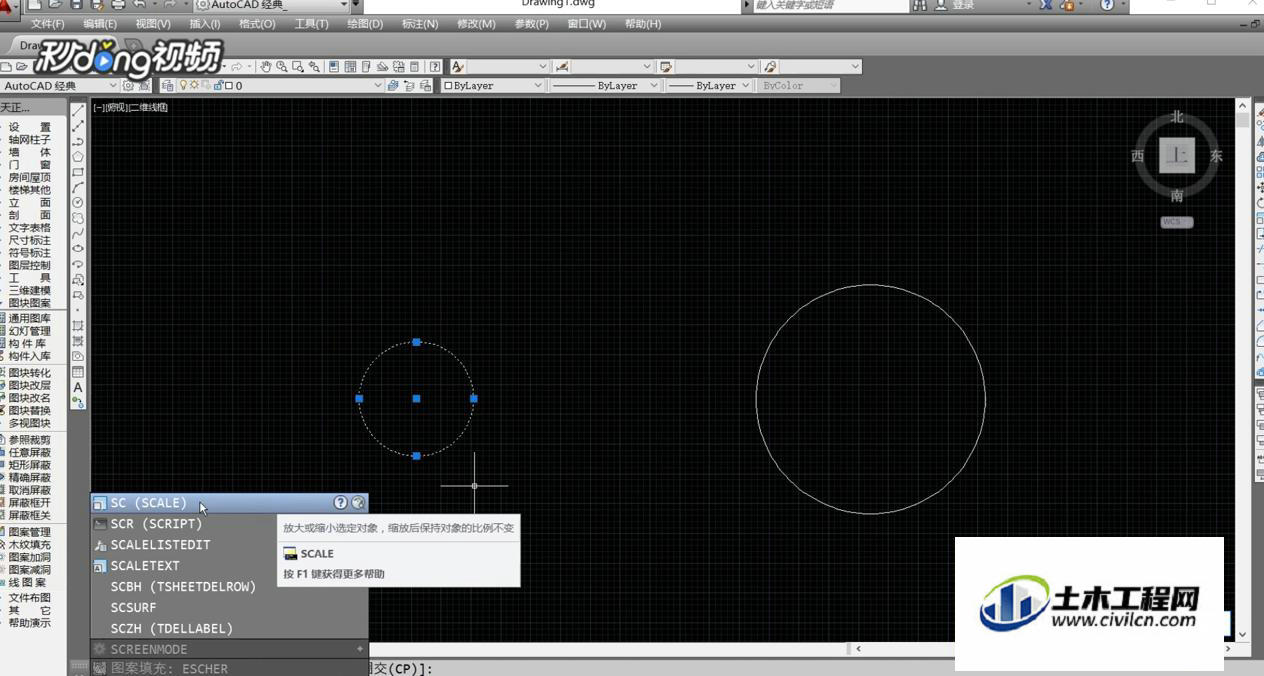Open the 绘图(D) menu
Viewport: 1264px width, 676px height.
[x=365, y=24]
